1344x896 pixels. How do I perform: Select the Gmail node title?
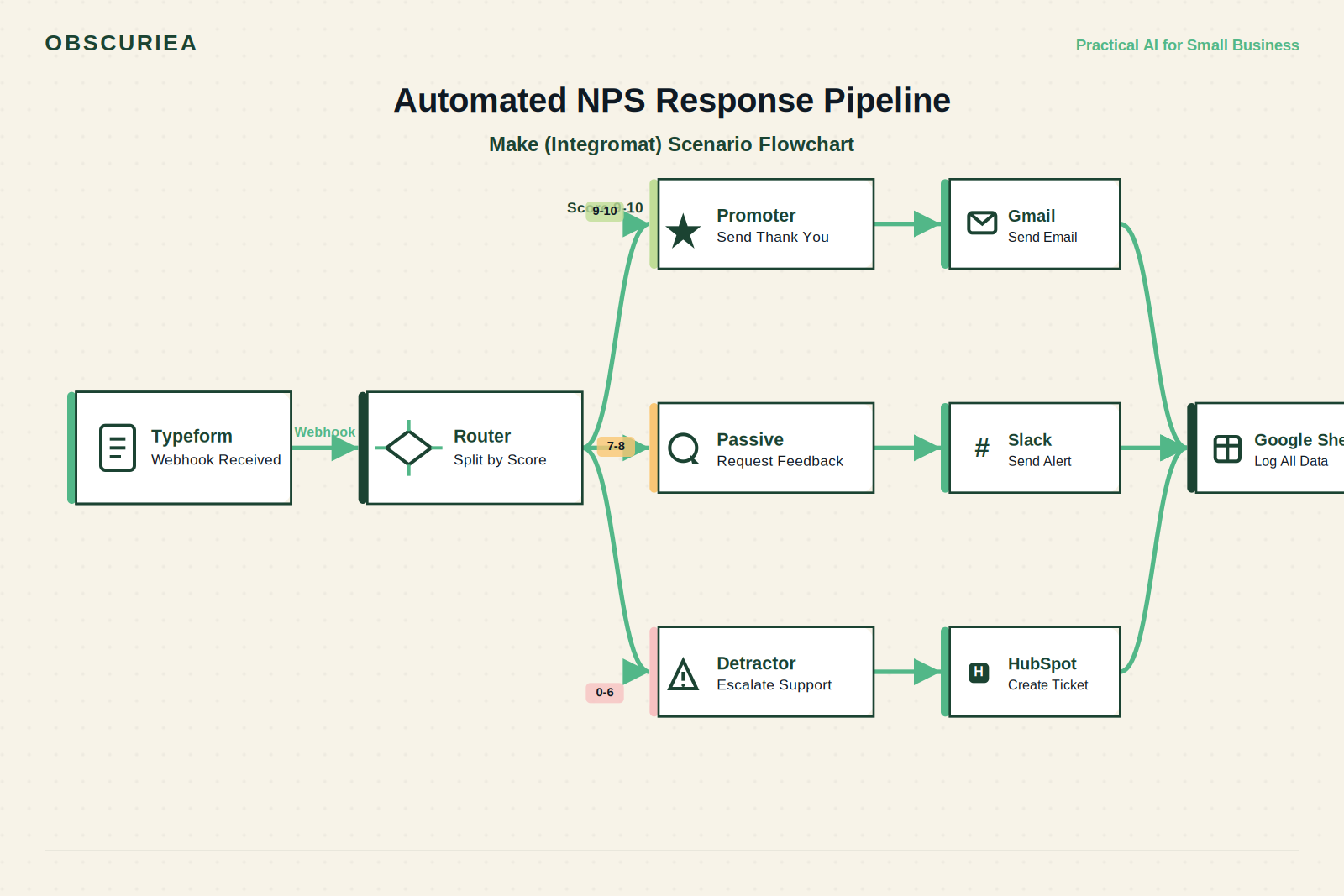1032,216
